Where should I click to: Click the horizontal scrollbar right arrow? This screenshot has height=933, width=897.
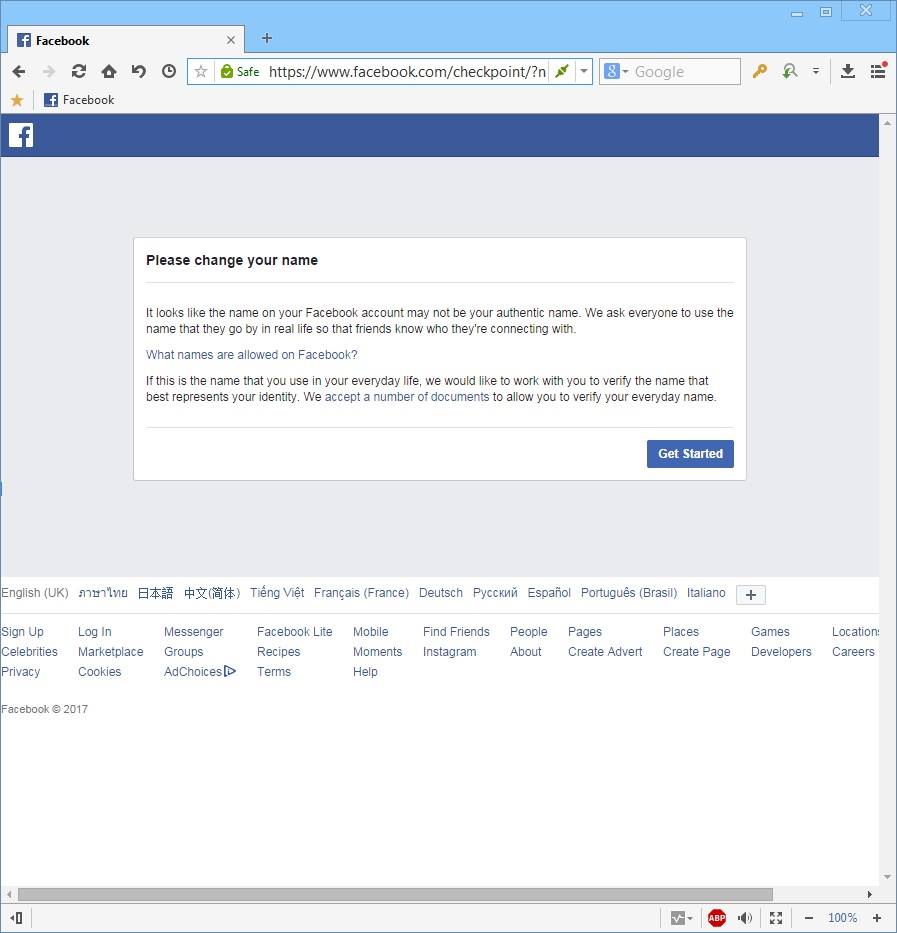(870, 894)
